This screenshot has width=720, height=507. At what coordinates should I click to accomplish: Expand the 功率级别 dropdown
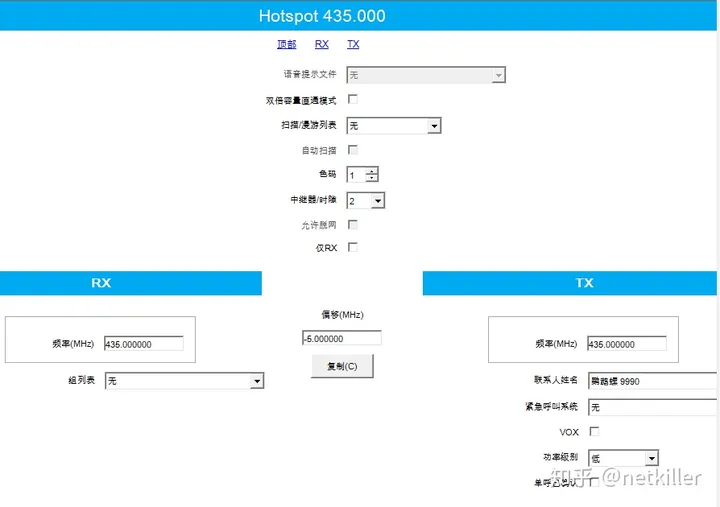(651, 458)
